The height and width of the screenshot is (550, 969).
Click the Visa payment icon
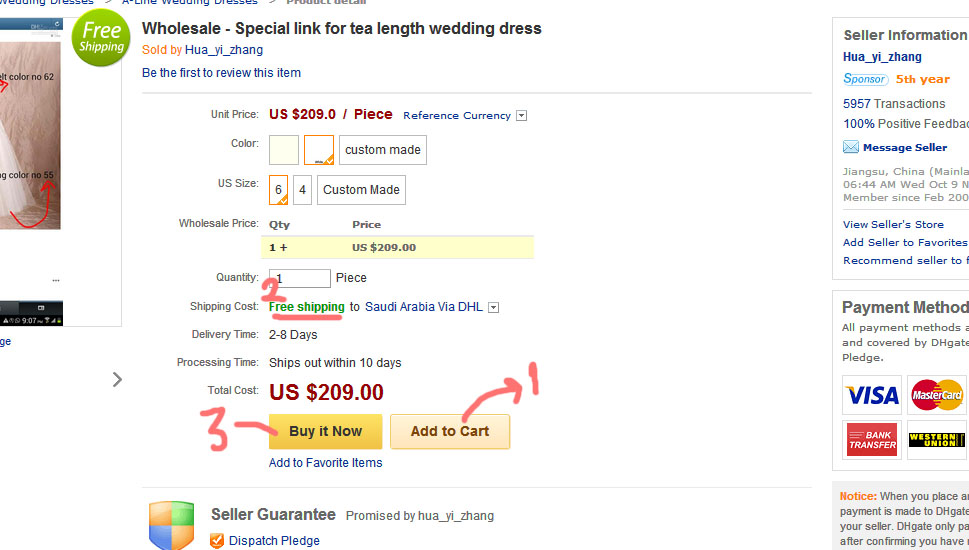(872, 395)
